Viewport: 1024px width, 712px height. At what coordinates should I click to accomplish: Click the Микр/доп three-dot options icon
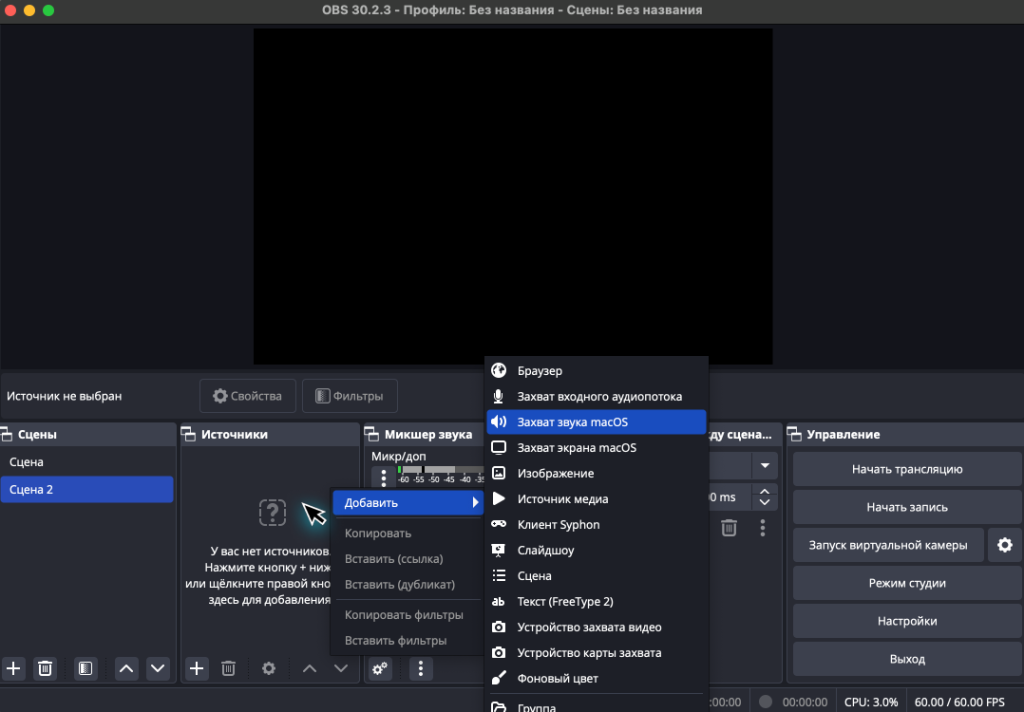[381, 477]
